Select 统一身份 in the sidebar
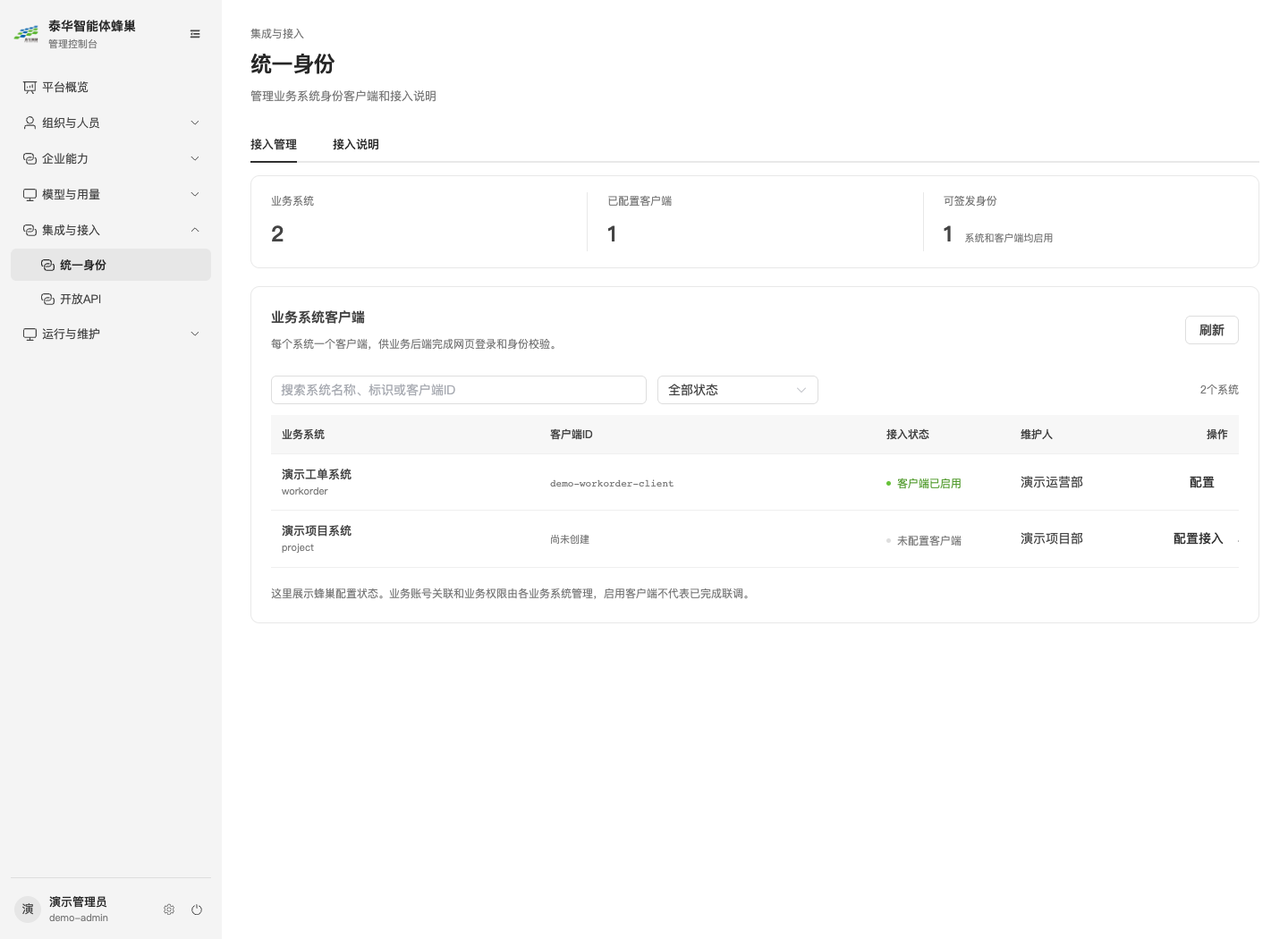The image size is (1288, 939). point(111,265)
